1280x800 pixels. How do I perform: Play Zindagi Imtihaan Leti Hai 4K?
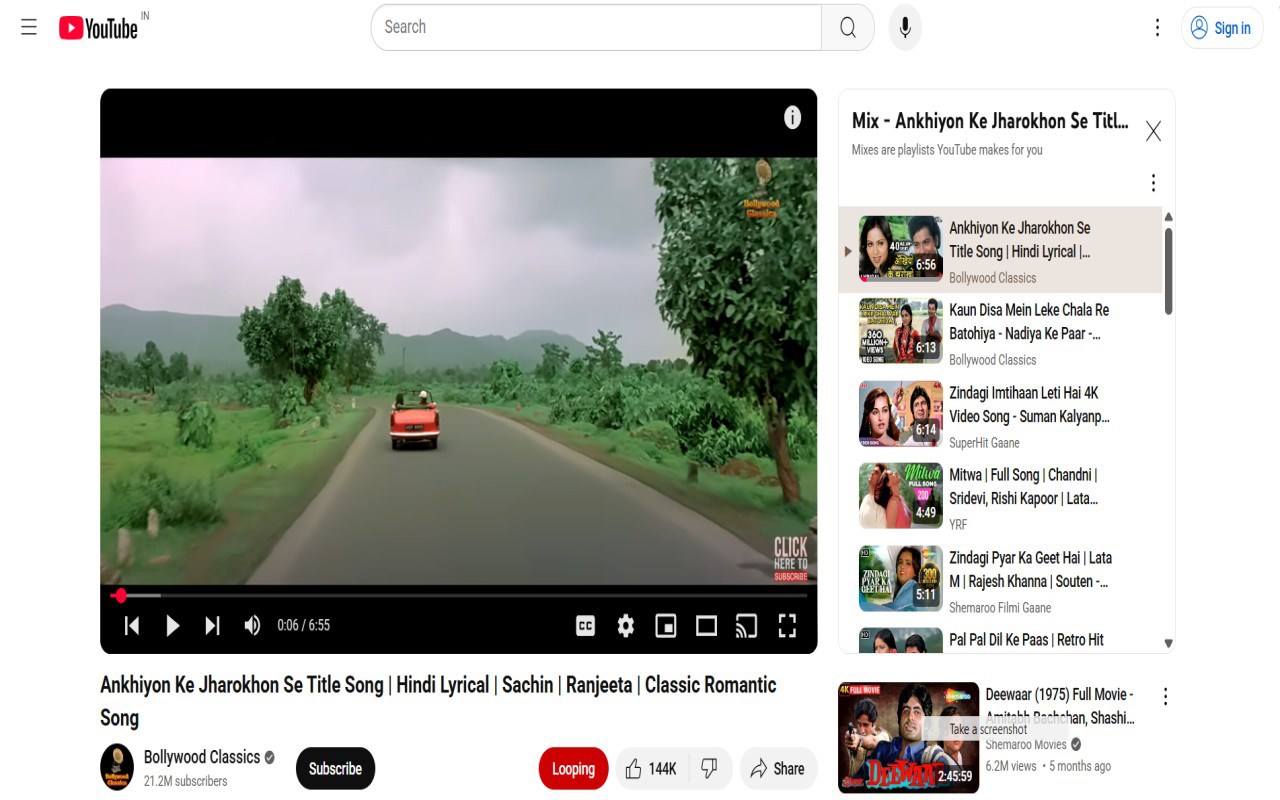click(1029, 405)
